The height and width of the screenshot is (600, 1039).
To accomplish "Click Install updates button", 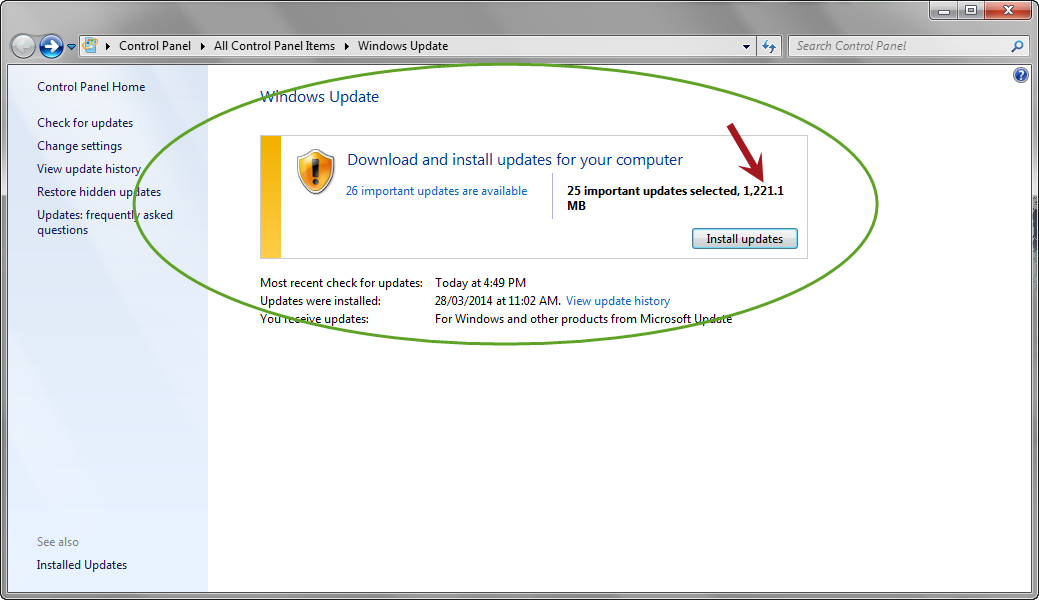I will 744,239.
